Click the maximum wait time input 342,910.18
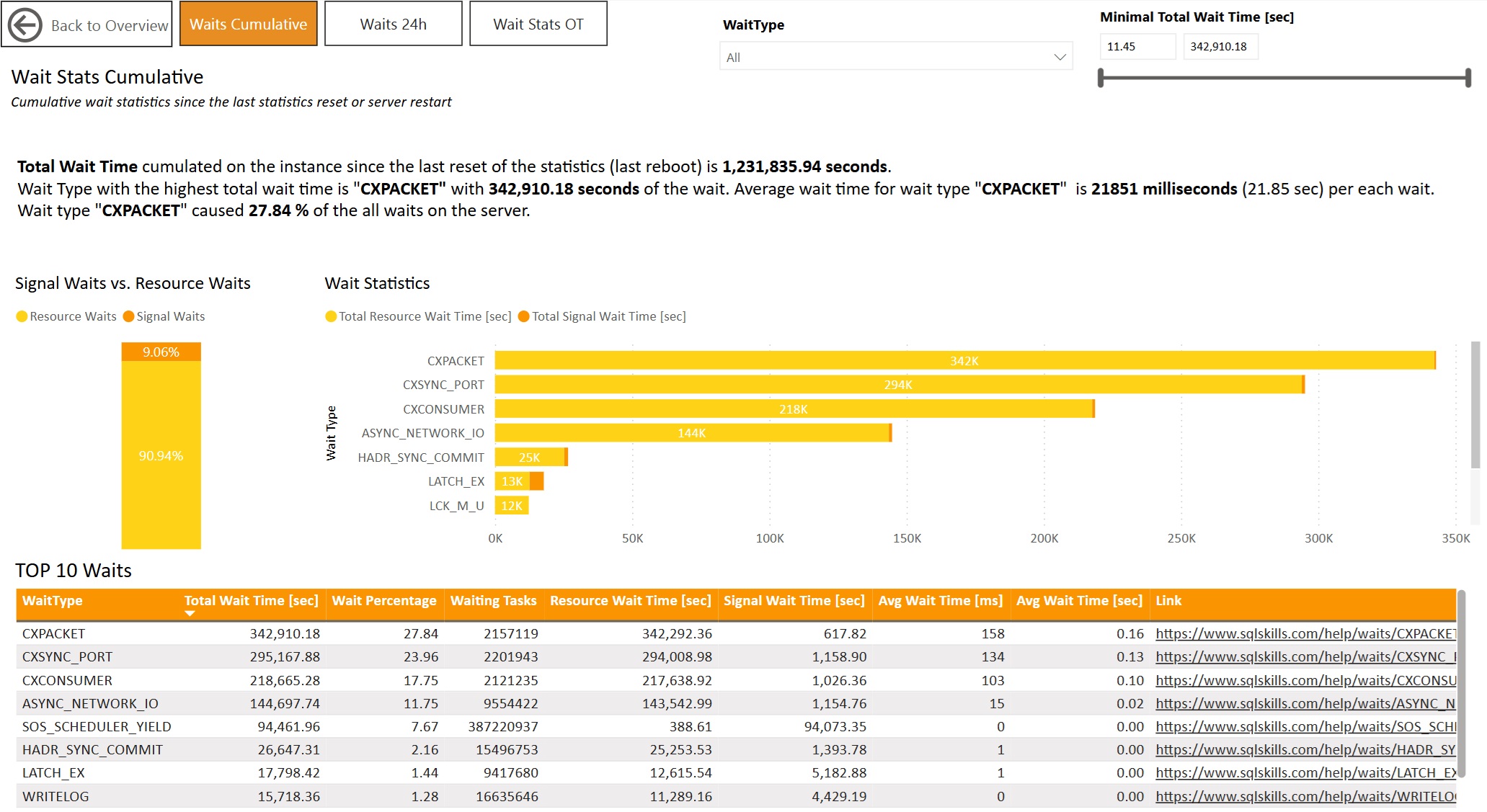This screenshot has height=812, width=1487. click(1220, 46)
